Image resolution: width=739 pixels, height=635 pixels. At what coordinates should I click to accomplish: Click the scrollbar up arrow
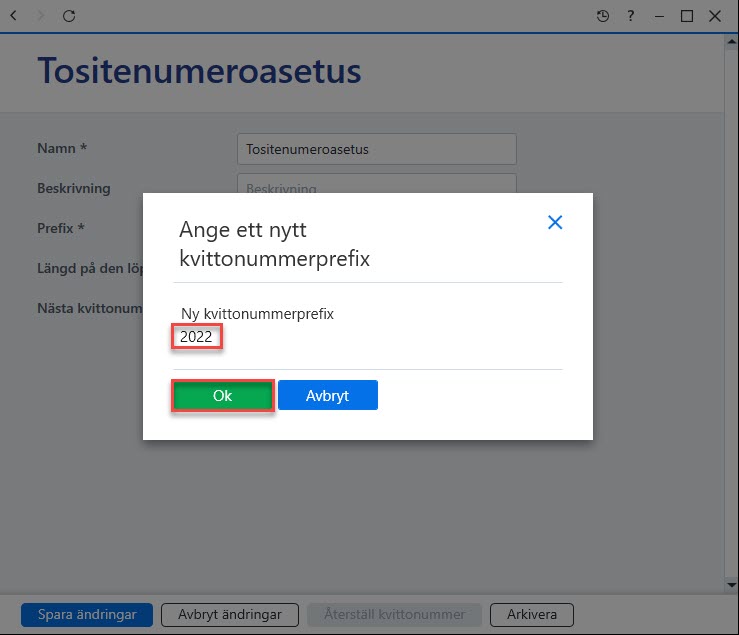[x=731, y=42]
